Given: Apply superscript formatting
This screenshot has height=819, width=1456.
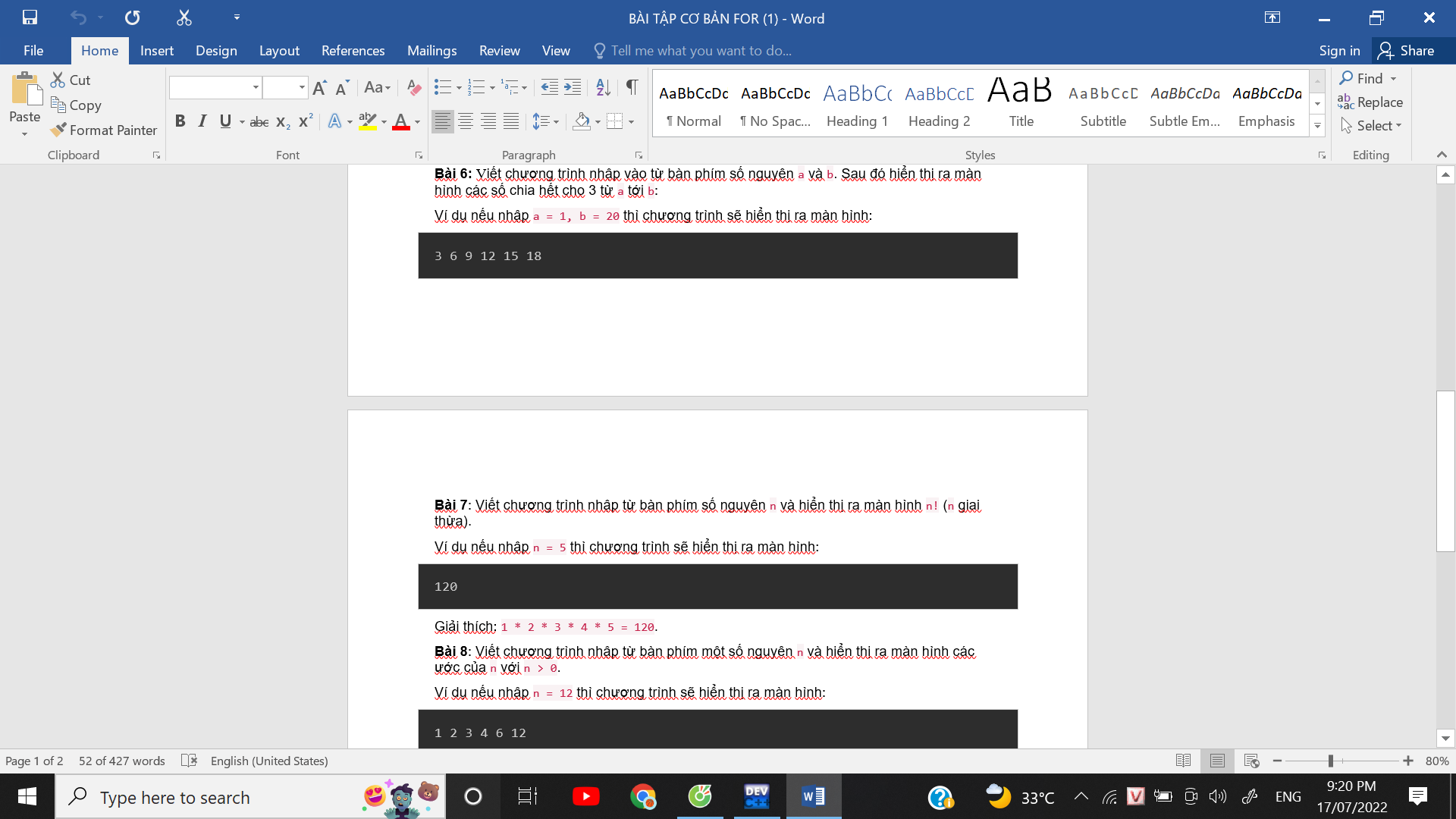Looking at the screenshot, I should (306, 121).
